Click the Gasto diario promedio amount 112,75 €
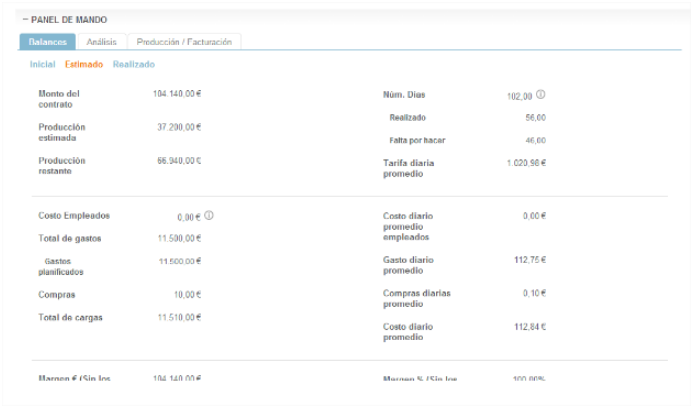 (530, 259)
